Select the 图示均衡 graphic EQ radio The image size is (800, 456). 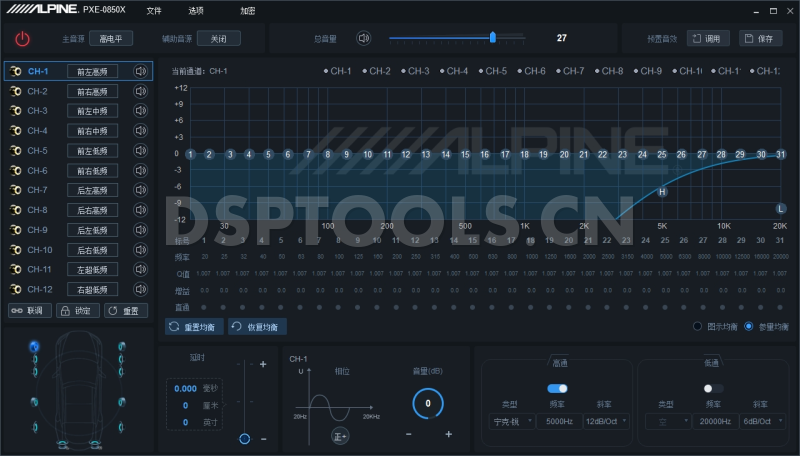tap(697, 326)
